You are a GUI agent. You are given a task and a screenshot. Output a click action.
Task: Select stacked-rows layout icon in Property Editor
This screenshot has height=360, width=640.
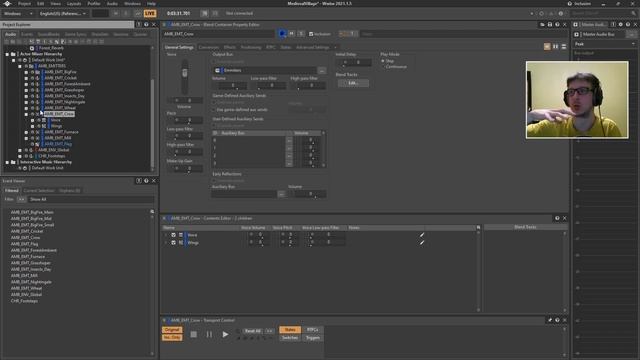tap(564, 47)
